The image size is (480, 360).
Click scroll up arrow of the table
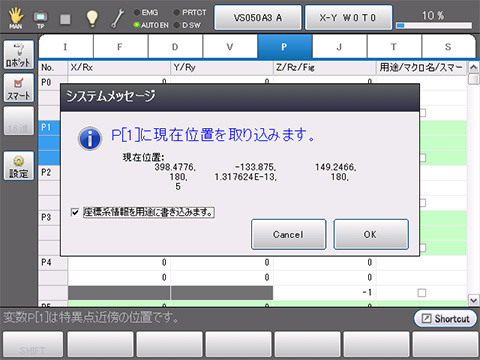point(473,68)
